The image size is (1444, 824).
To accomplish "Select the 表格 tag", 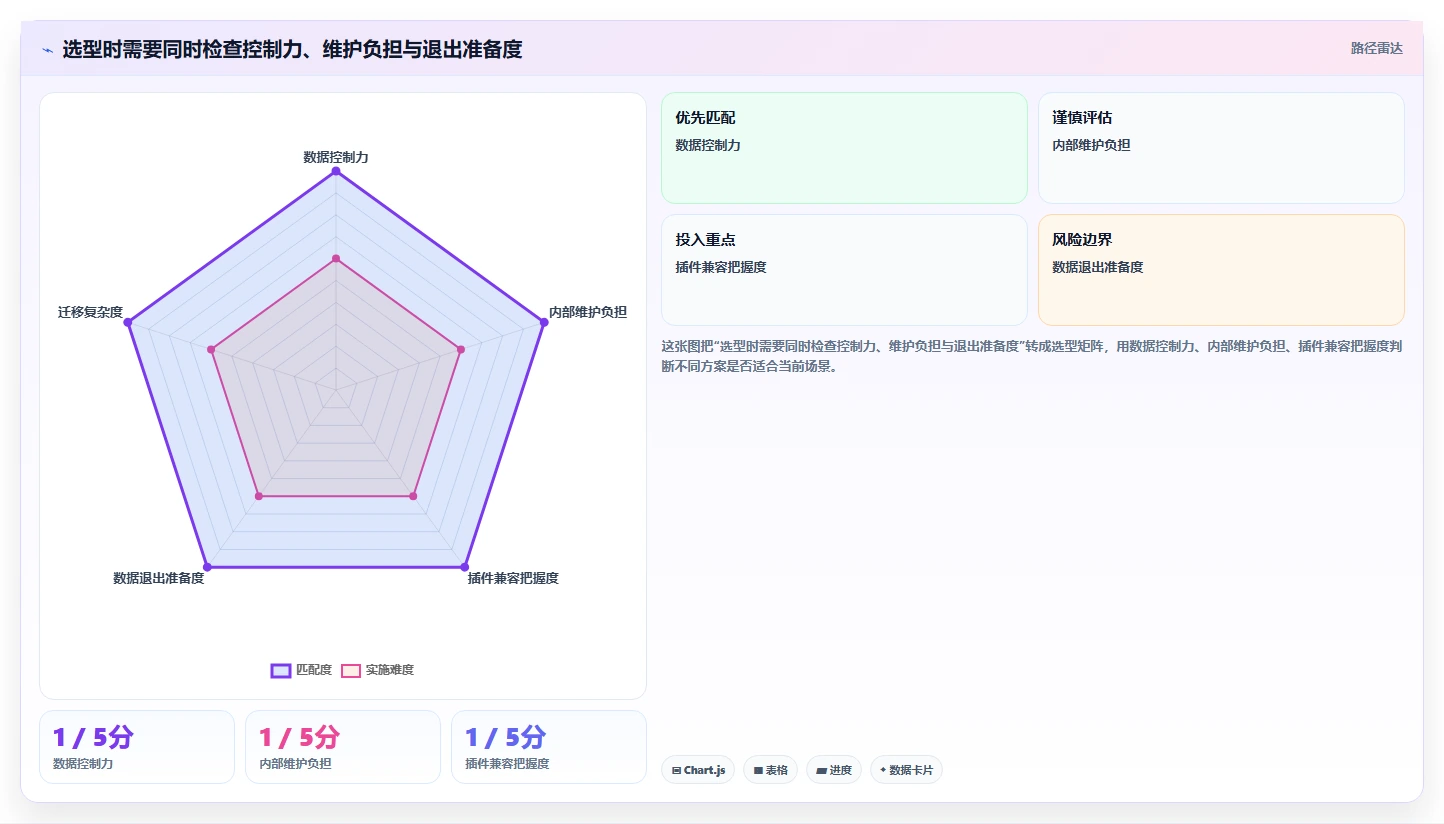I will click(x=770, y=770).
